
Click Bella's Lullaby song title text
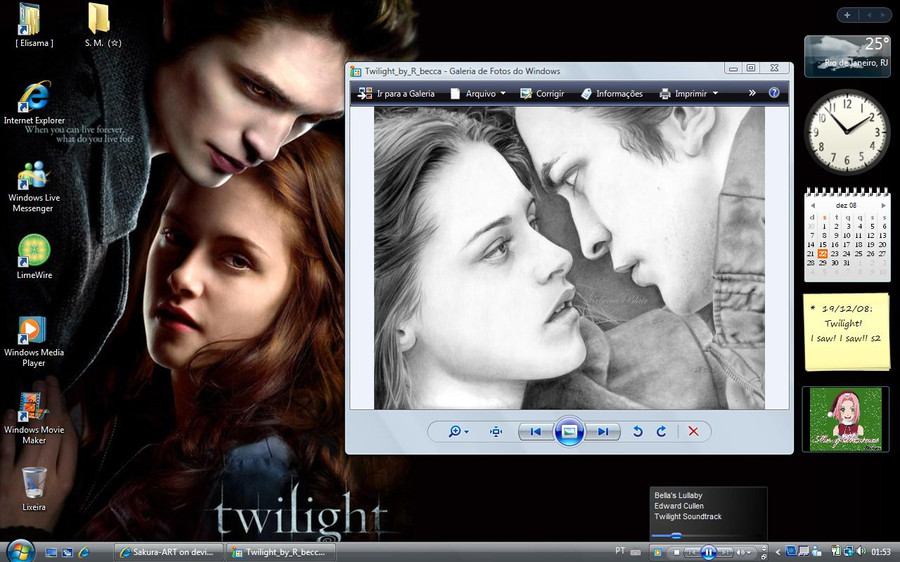click(678, 495)
